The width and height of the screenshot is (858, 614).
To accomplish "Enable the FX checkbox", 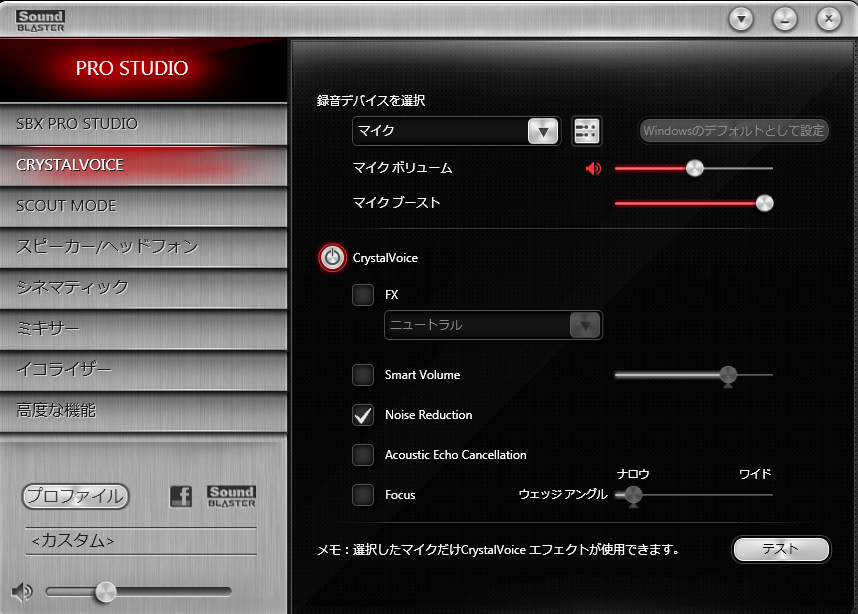I will click(363, 294).
